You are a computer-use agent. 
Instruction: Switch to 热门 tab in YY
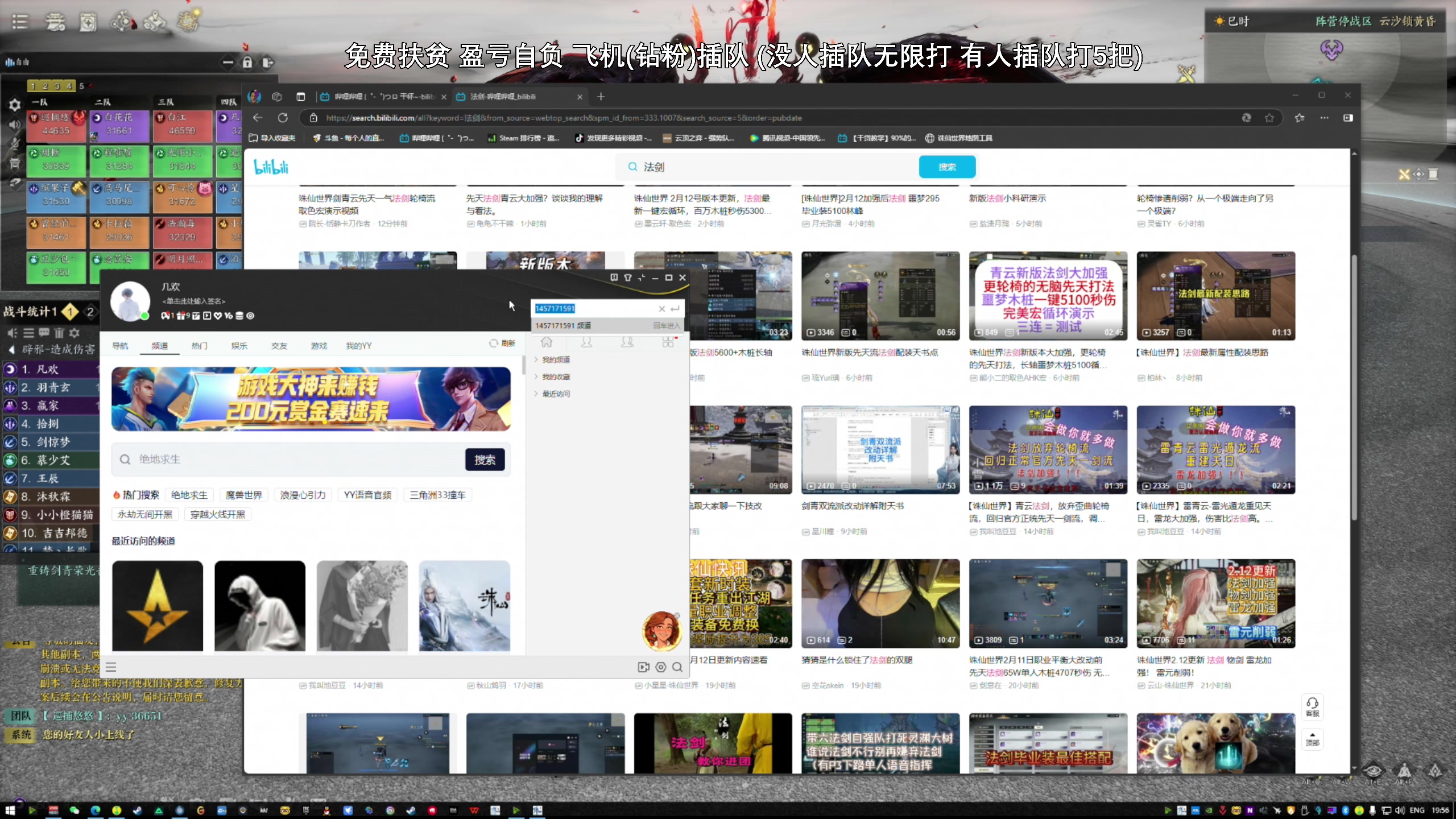coord(200,345)
